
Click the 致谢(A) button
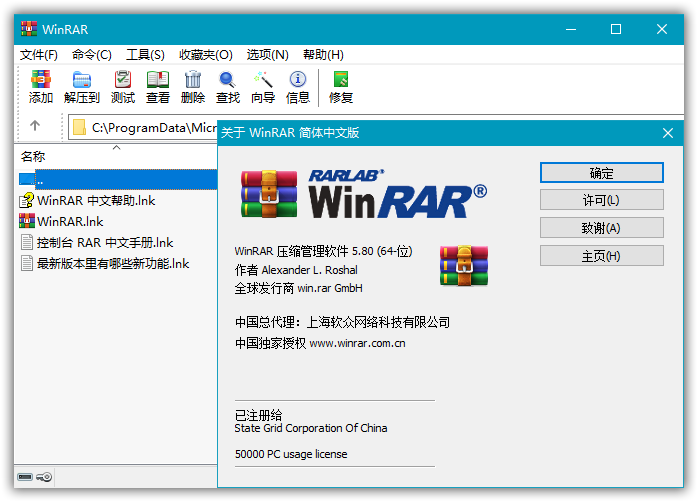[602, 228]
